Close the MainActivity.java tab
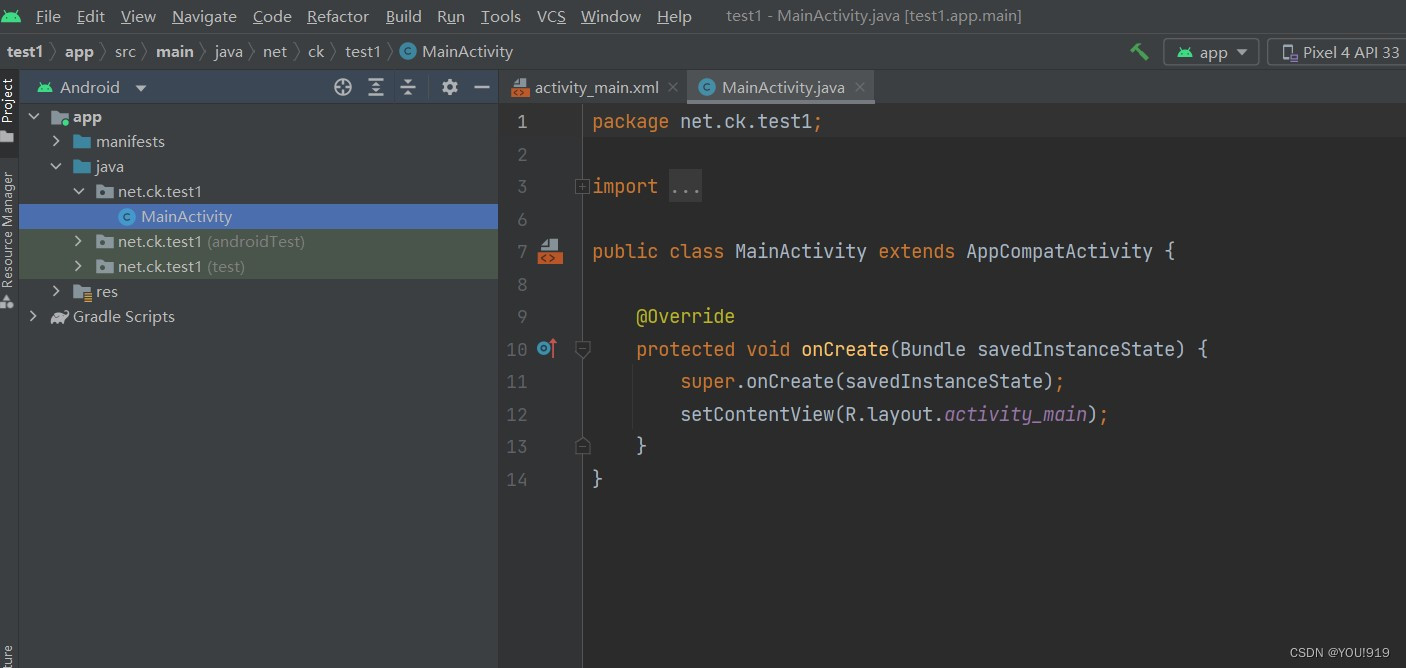Screen dimensions: 1406x668 (861, 87)
